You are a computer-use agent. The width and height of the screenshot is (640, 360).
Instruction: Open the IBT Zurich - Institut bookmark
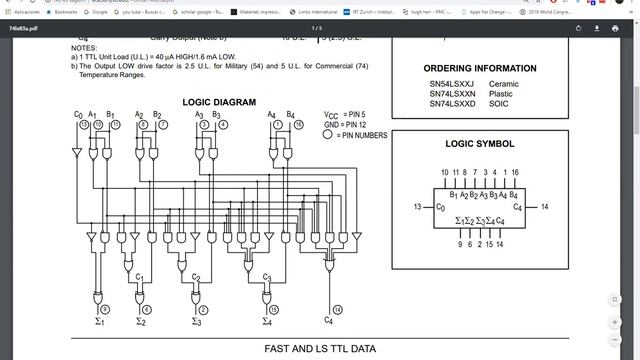(x=369, y=12)
